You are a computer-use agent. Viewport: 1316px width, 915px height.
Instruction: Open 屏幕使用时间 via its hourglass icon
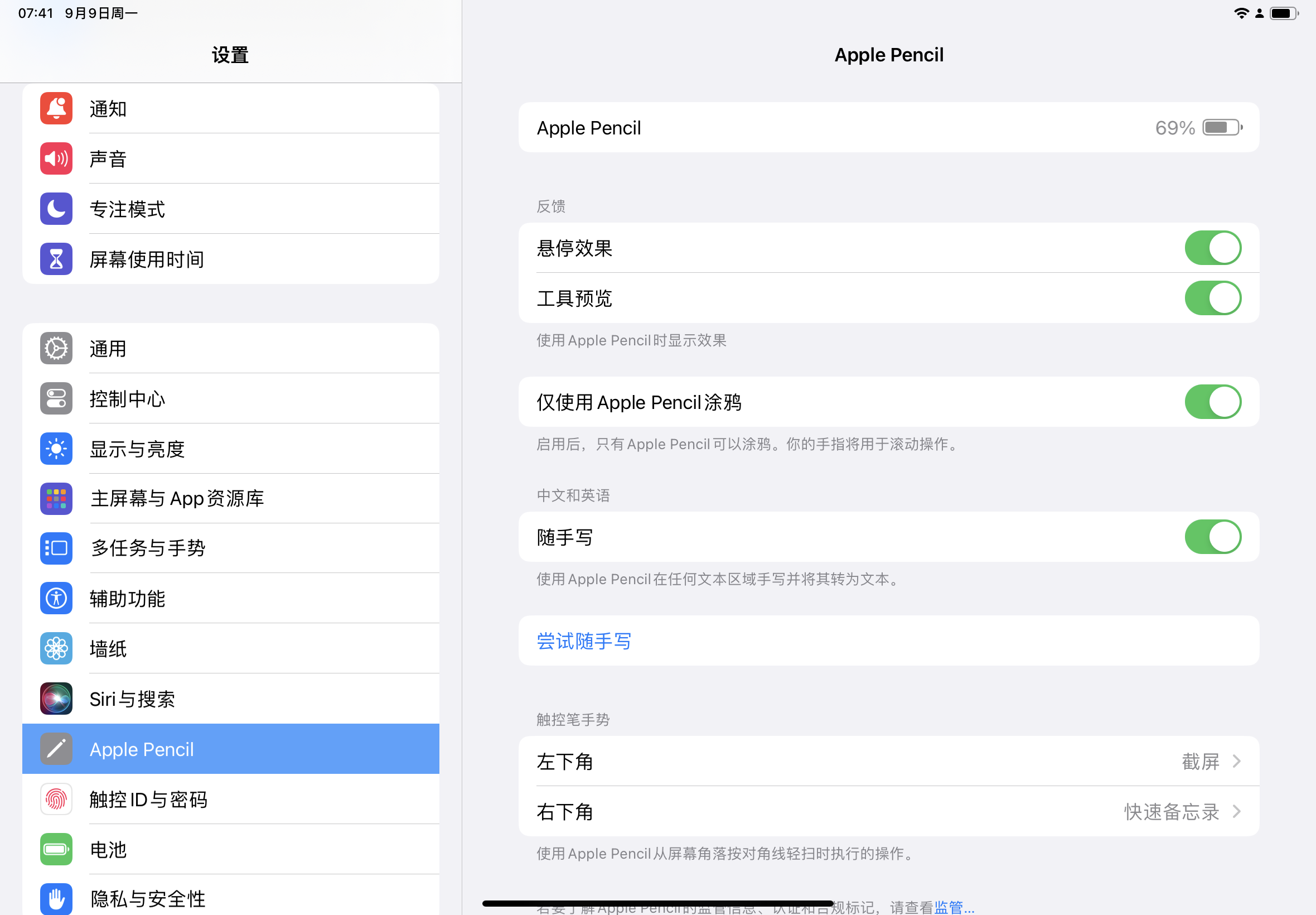pos(56,259)
